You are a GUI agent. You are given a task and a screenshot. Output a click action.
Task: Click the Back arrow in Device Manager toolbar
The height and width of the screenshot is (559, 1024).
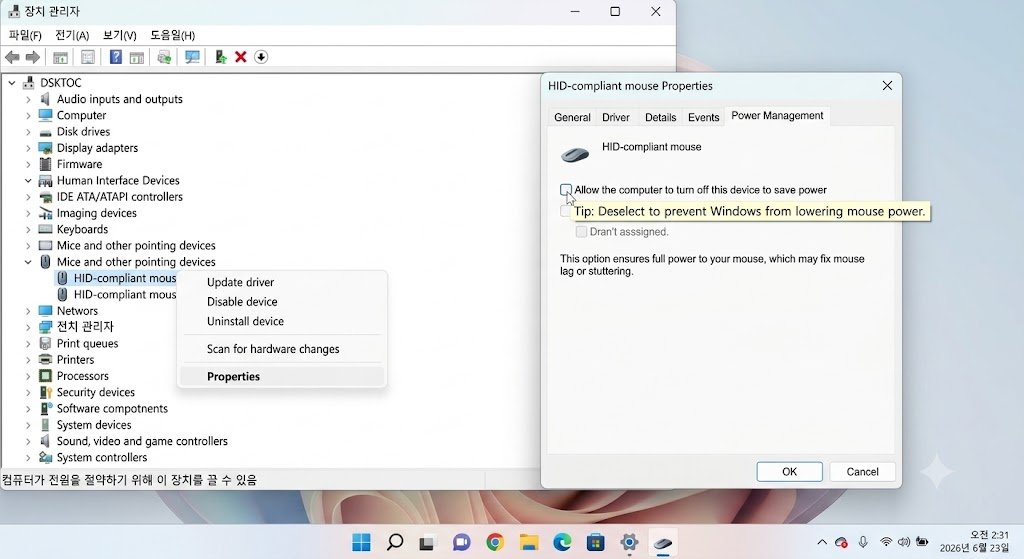[12, 57]
